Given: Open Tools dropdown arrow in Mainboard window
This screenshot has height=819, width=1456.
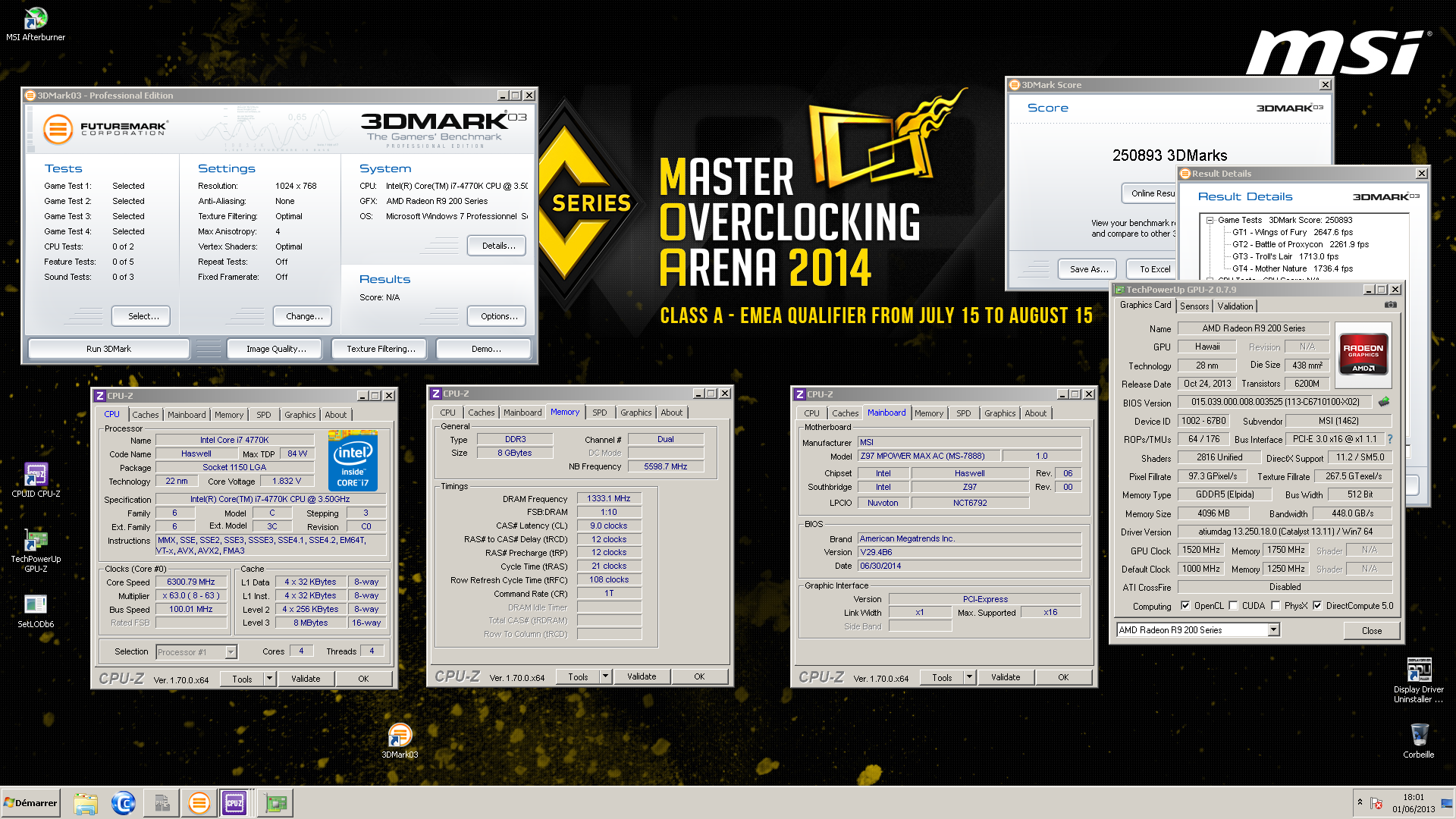Looking at the screenshot, I should (x=969, y=677).
